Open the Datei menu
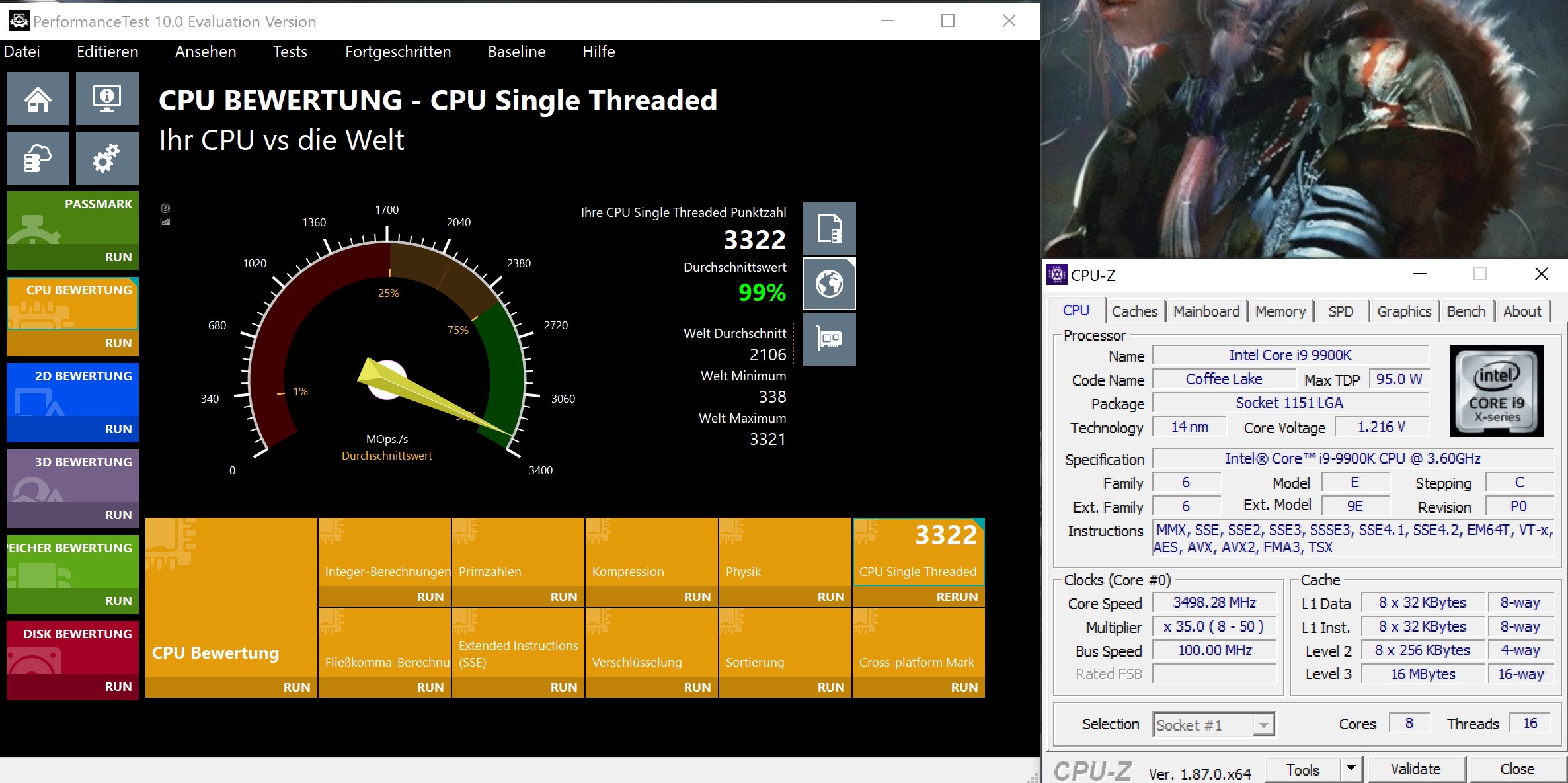The width and height of the screenshot is (1568, 783). click(22, 52)
